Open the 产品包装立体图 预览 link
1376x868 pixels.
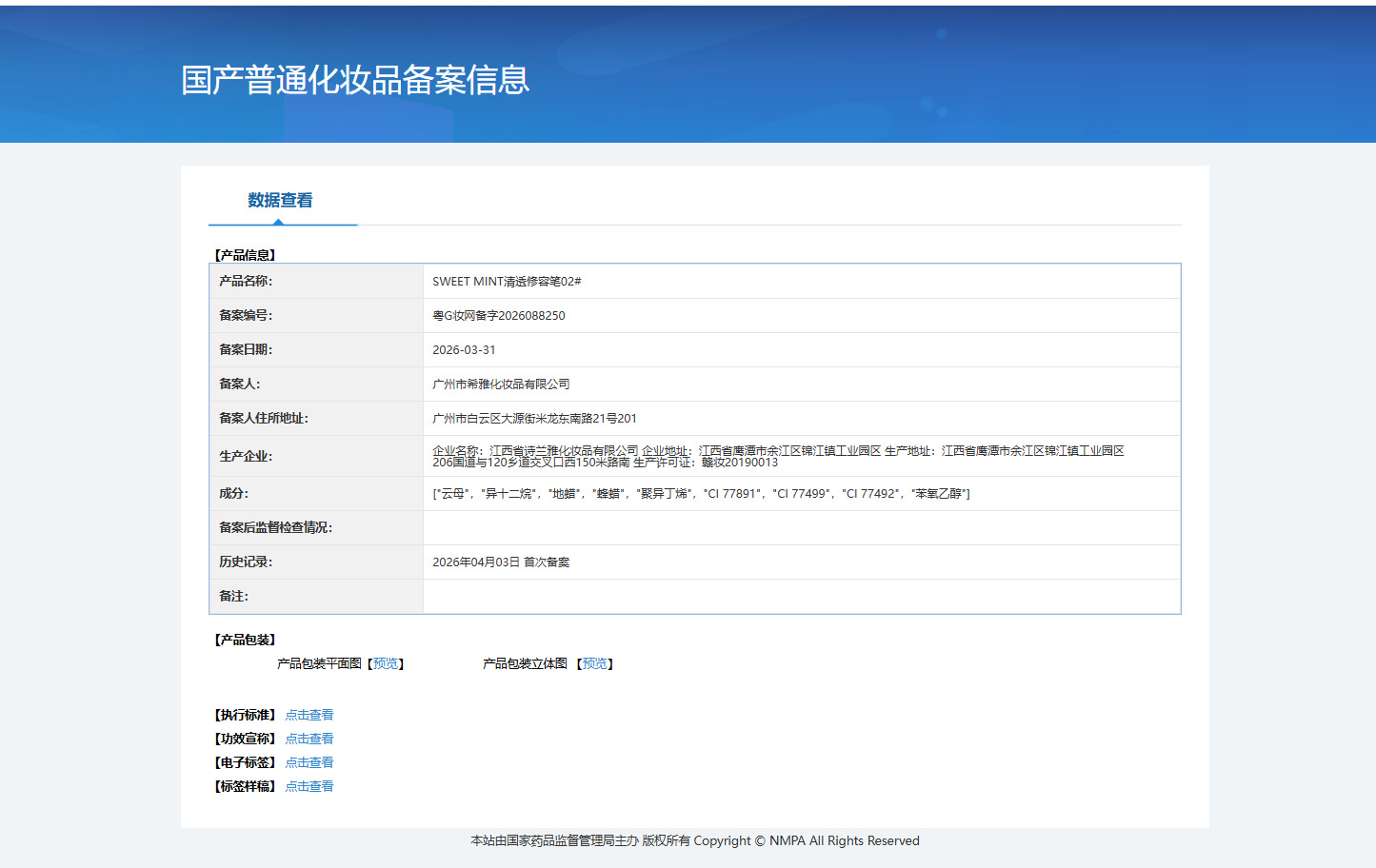595,663
